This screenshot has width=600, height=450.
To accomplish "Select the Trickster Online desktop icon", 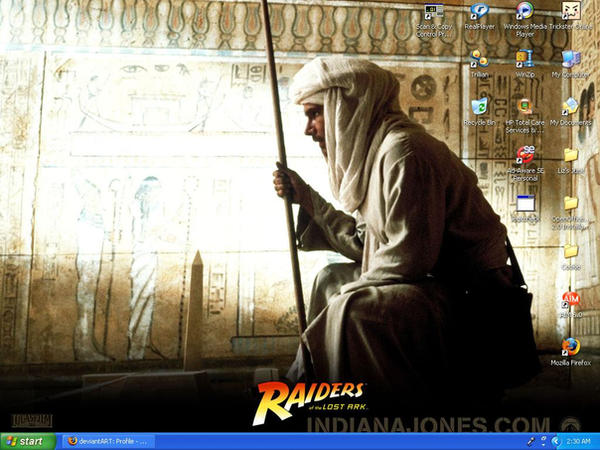I will click(571, 16).
